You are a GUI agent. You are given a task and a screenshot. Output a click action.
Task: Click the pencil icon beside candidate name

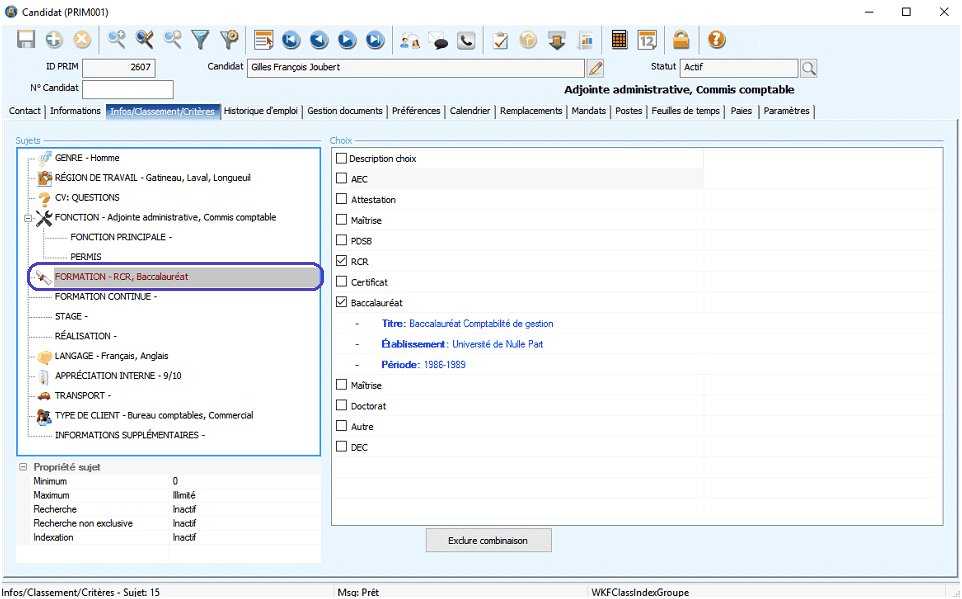tap(596, 68)
